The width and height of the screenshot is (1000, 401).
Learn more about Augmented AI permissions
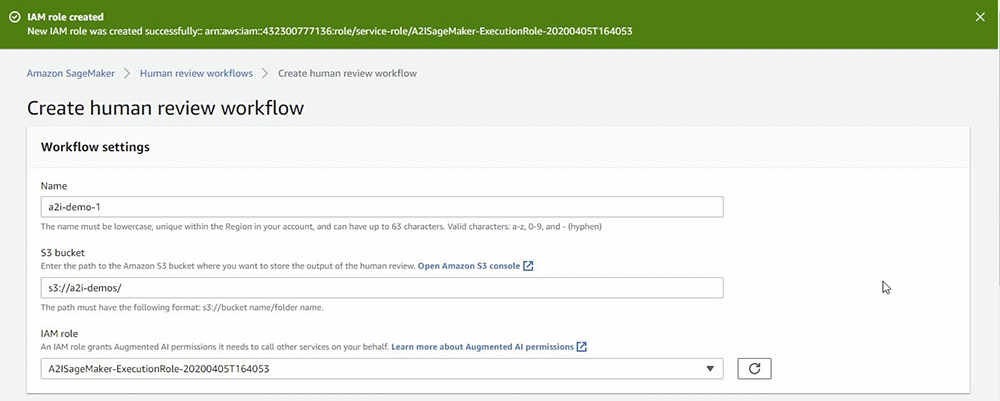click(x=482, y=347)
